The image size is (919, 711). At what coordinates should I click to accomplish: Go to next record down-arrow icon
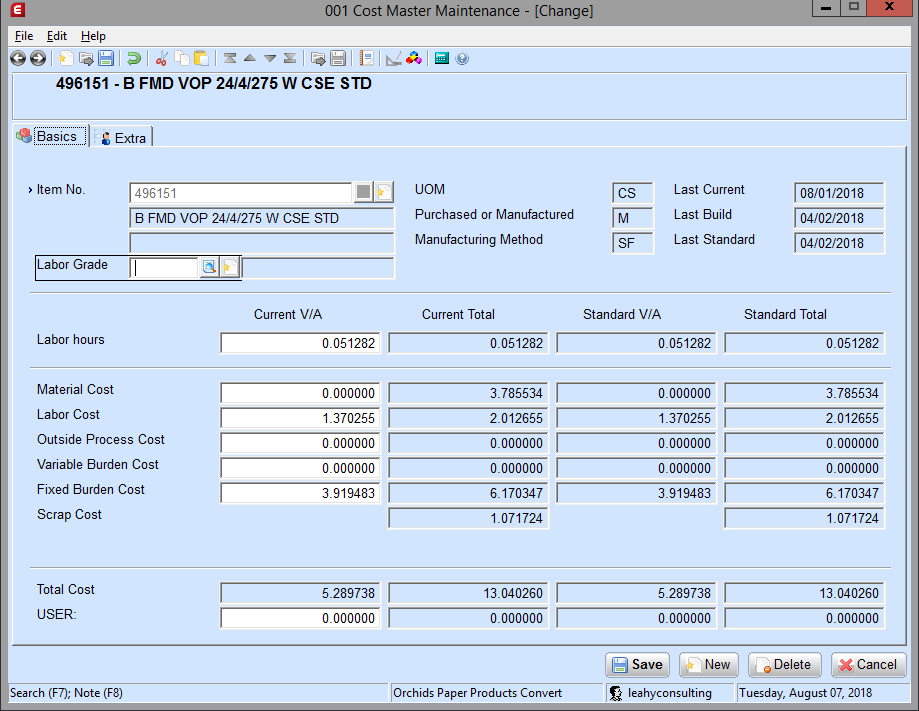[x=270, y=58]
